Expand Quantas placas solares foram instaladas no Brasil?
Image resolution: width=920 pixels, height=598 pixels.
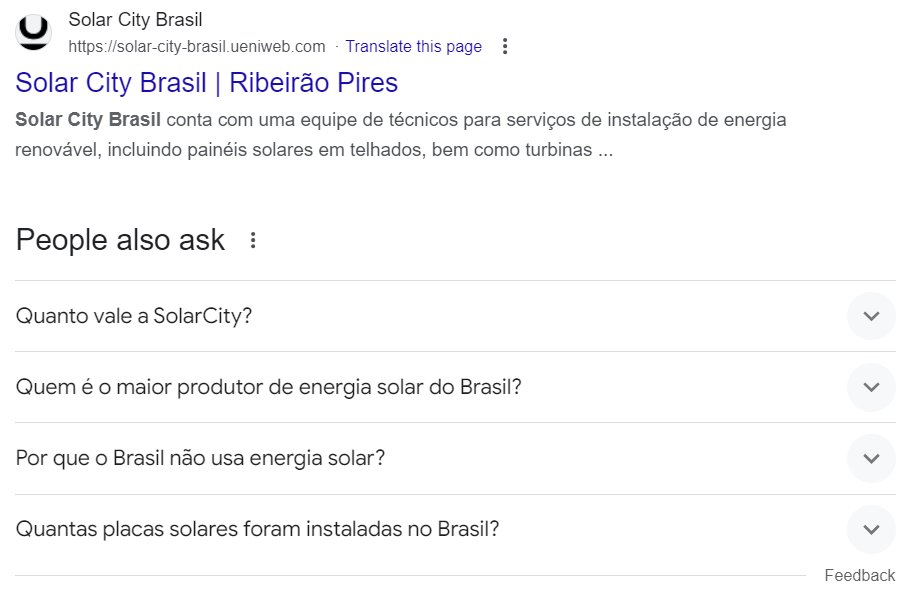point(455,529)
